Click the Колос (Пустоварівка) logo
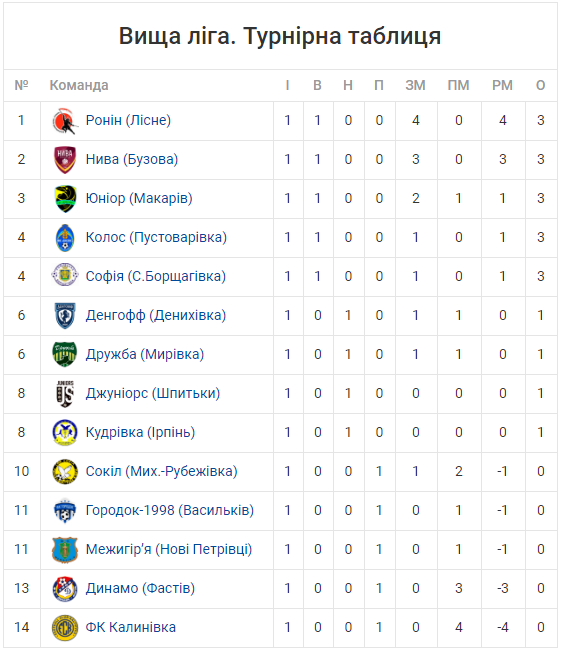This screenshot has height=651, width=562. pos(65,238)
